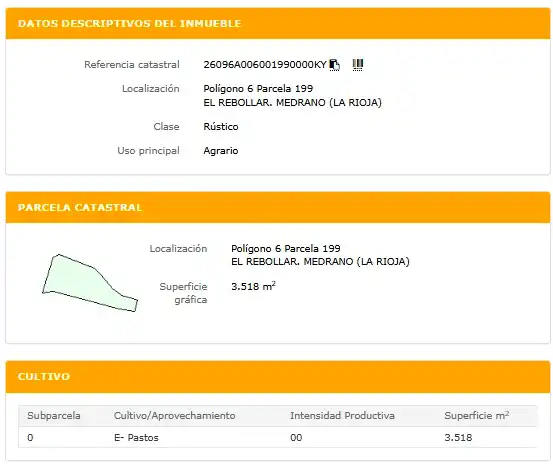This screenshot has height=471, width=553.
Task: Click the 3.518 m² graphic surface value
Action: pos(253,286)
